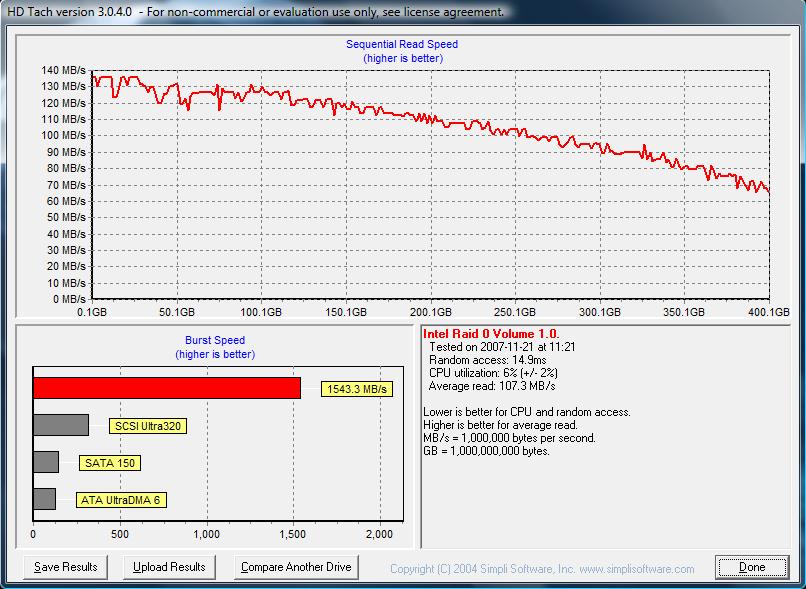
Task: Click the 140 MB/s axis label
Action: pyautogui.click(x=64, y=70)
